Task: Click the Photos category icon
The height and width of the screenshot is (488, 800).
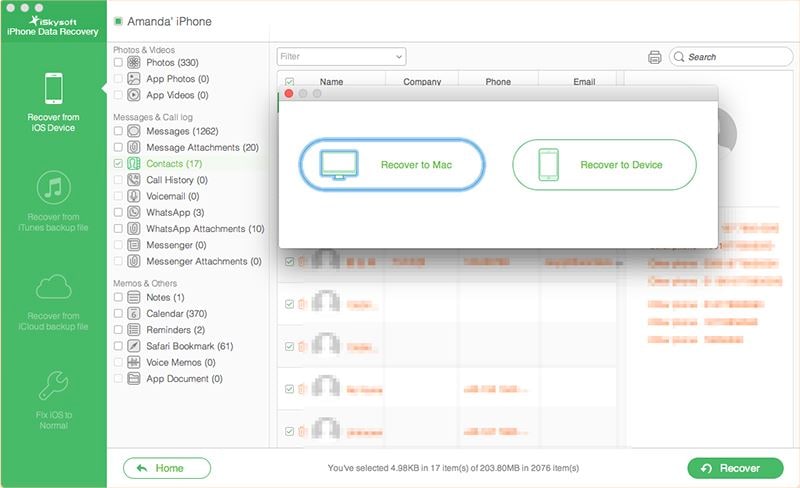Action: tap(134, 62)
